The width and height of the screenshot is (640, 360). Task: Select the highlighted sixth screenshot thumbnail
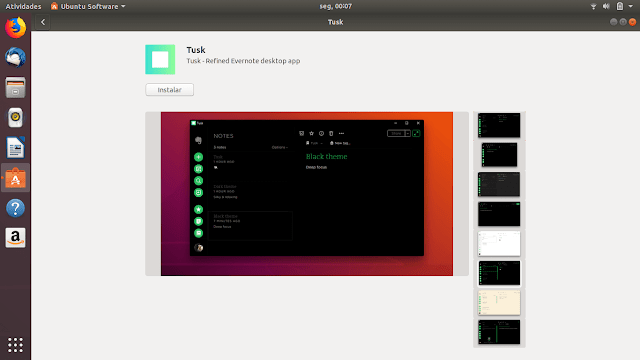(x=499, y=273)
